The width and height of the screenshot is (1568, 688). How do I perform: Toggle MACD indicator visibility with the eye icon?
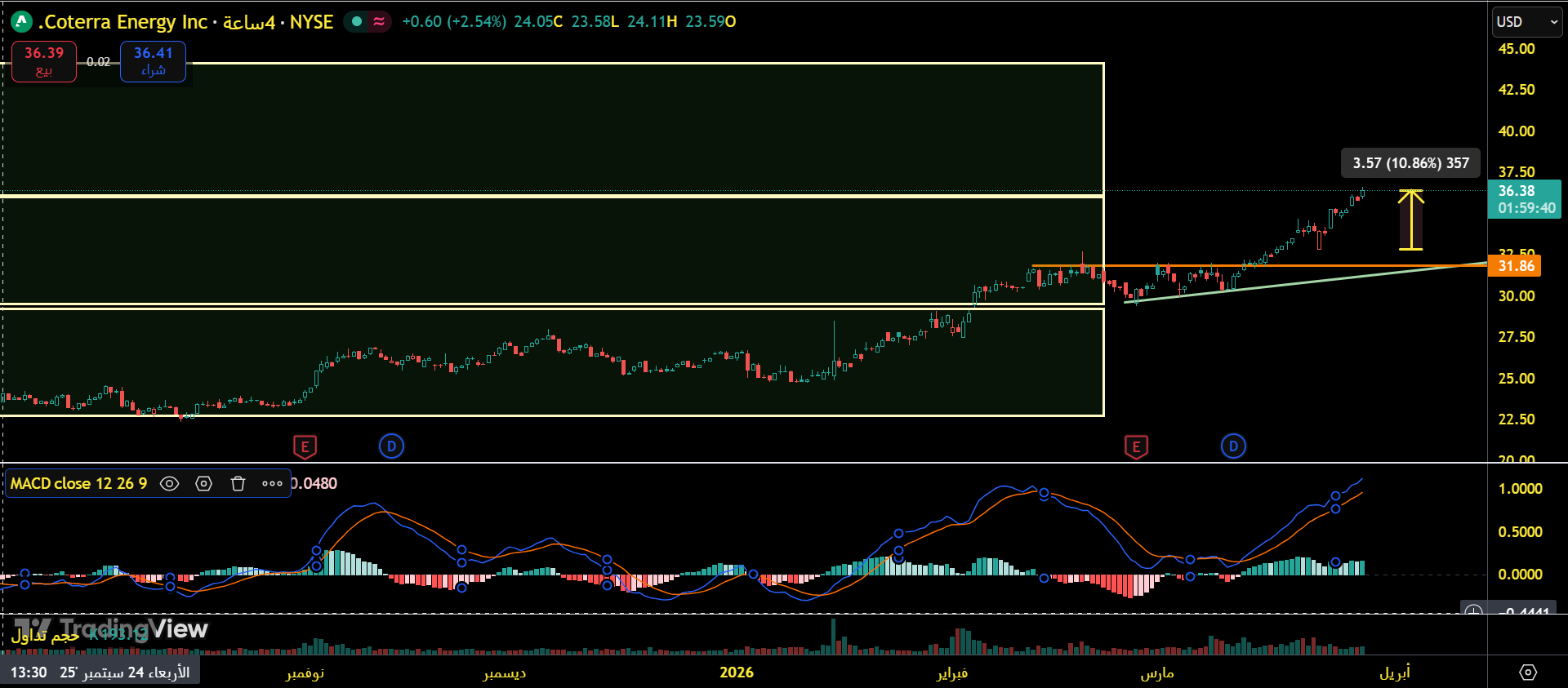point(169,483)
